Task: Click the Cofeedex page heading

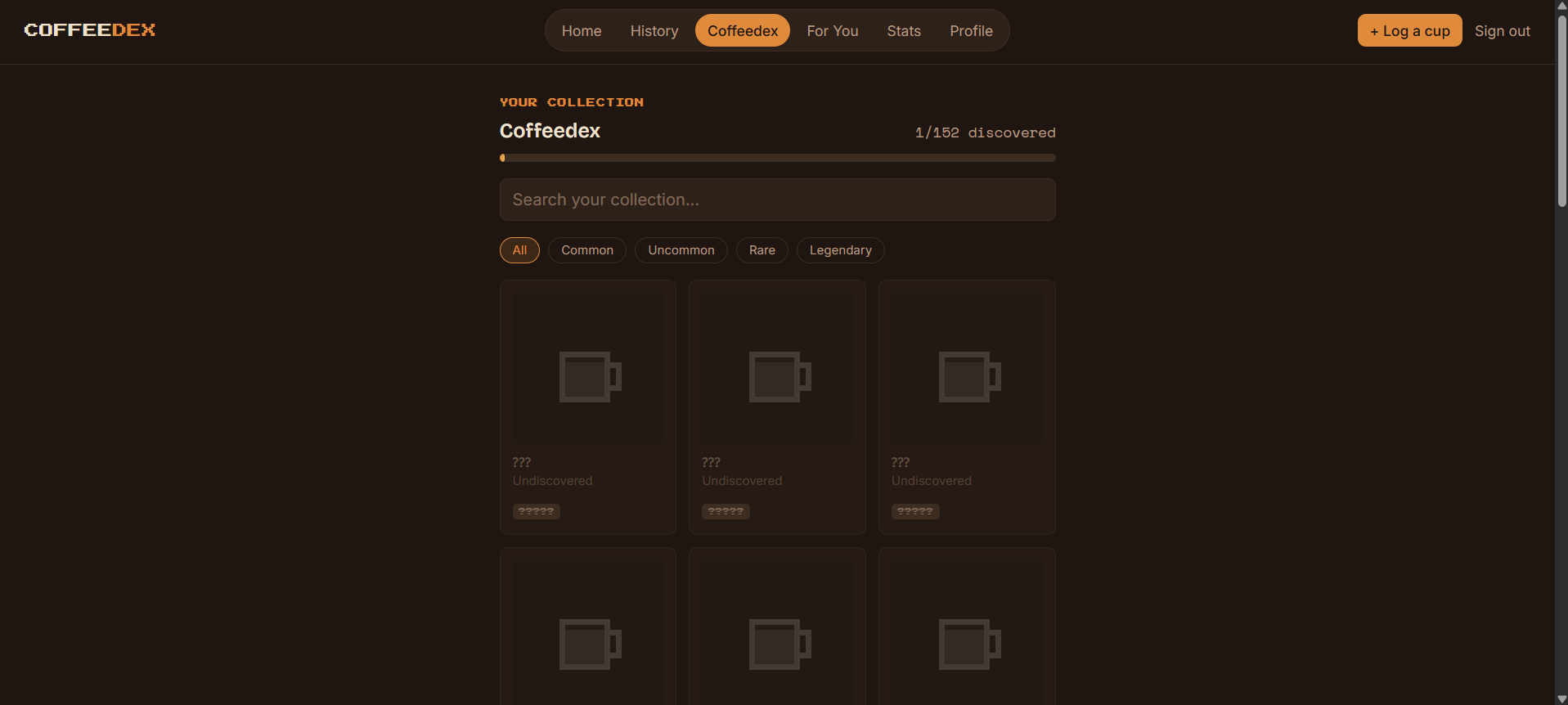Action: (550, 131)
